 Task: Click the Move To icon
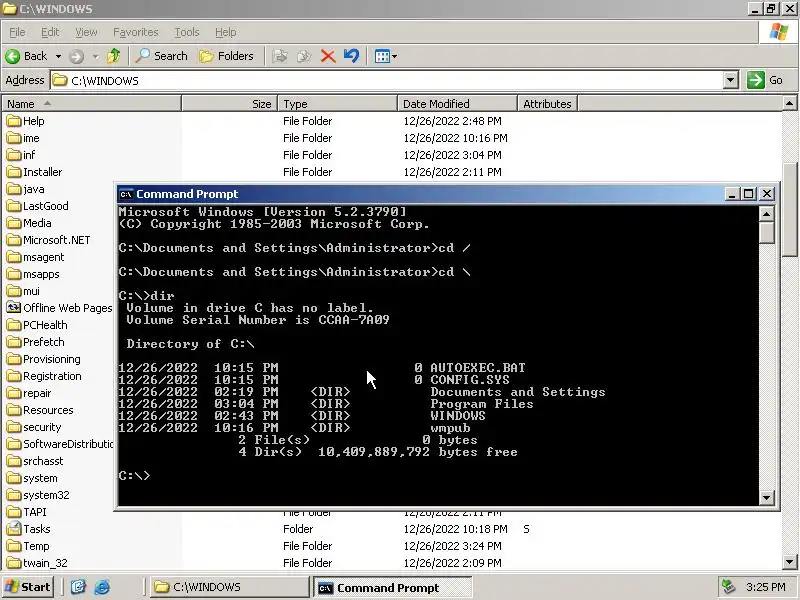point(280,56)
